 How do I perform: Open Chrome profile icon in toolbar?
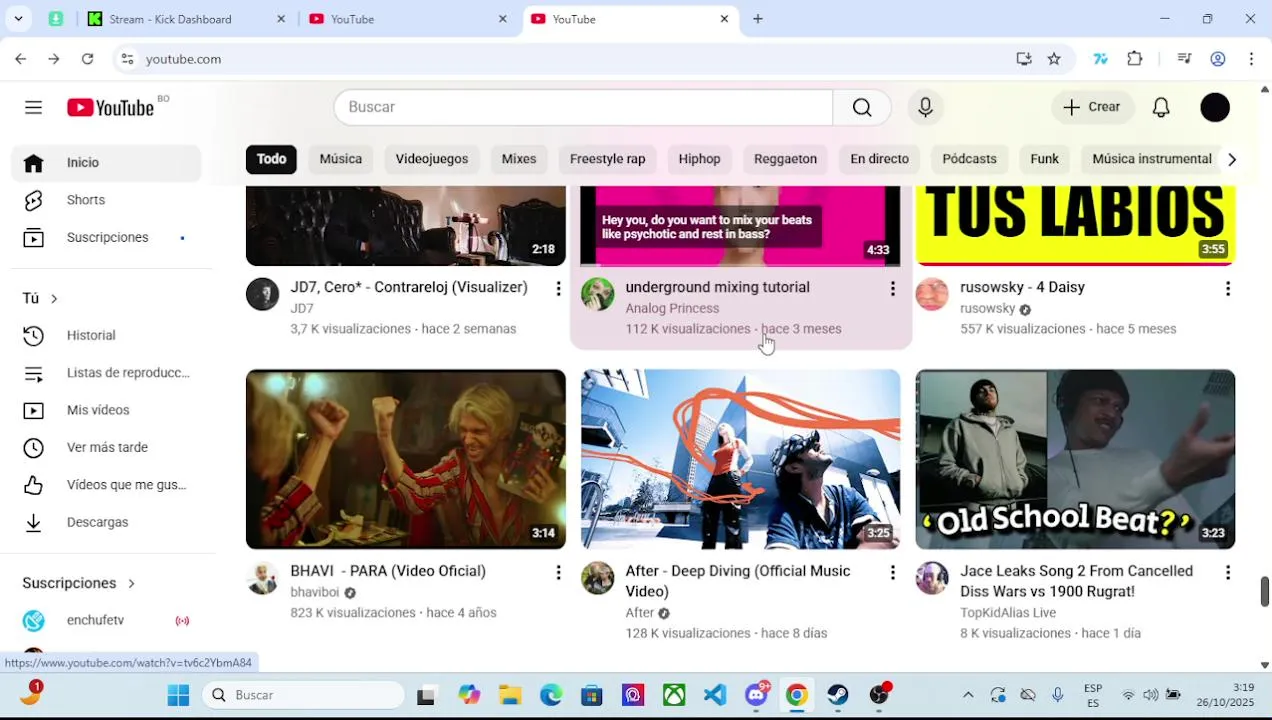click(x=1218, y=59)
